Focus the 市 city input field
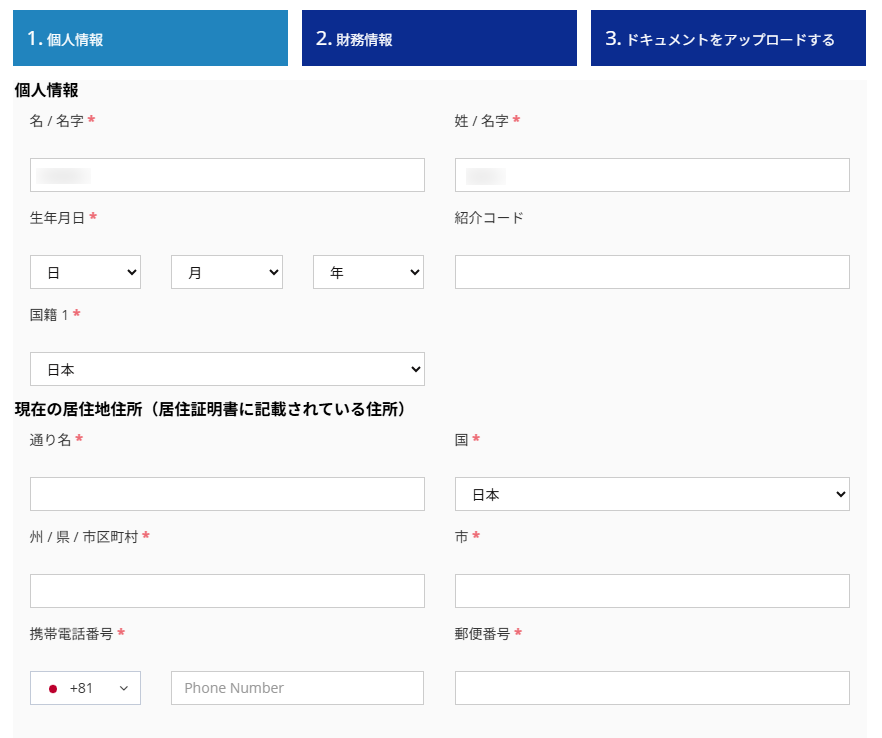 tap(652, 591)
